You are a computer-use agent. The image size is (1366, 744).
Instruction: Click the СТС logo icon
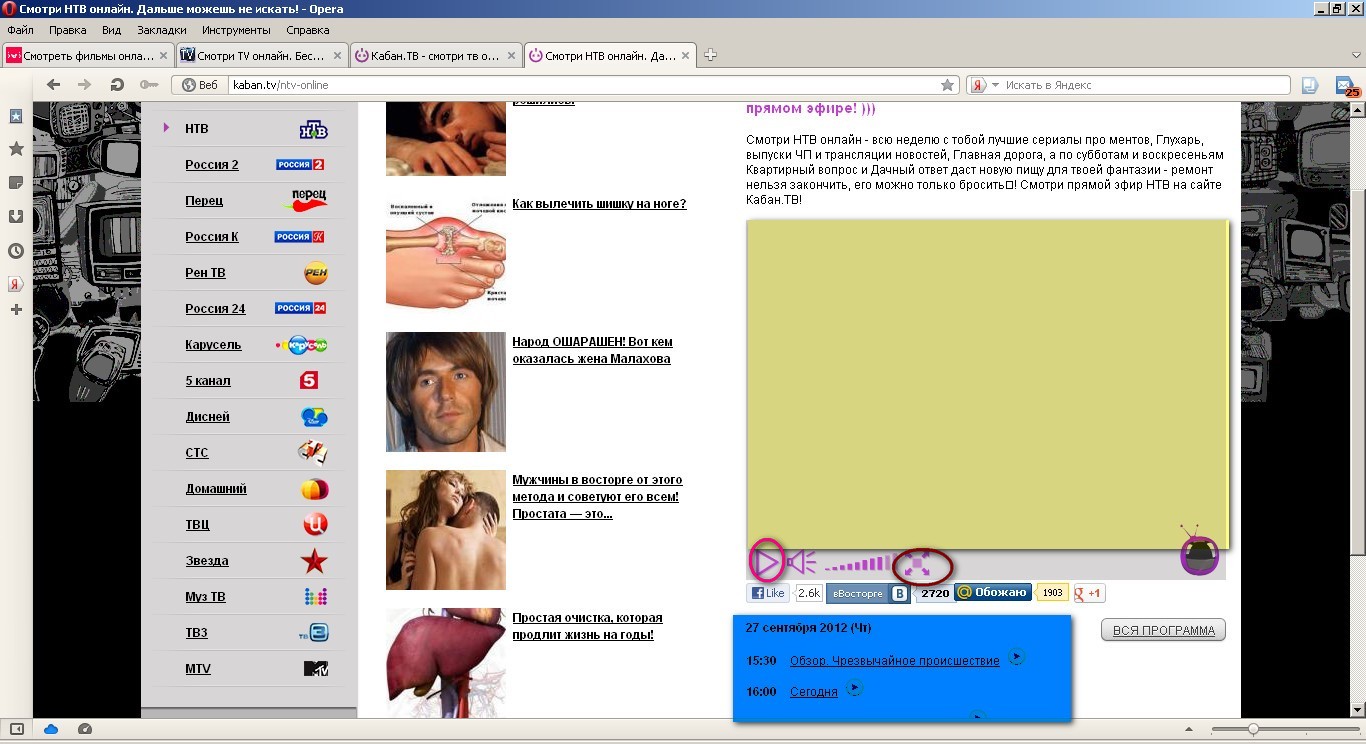tap(313, 453)
